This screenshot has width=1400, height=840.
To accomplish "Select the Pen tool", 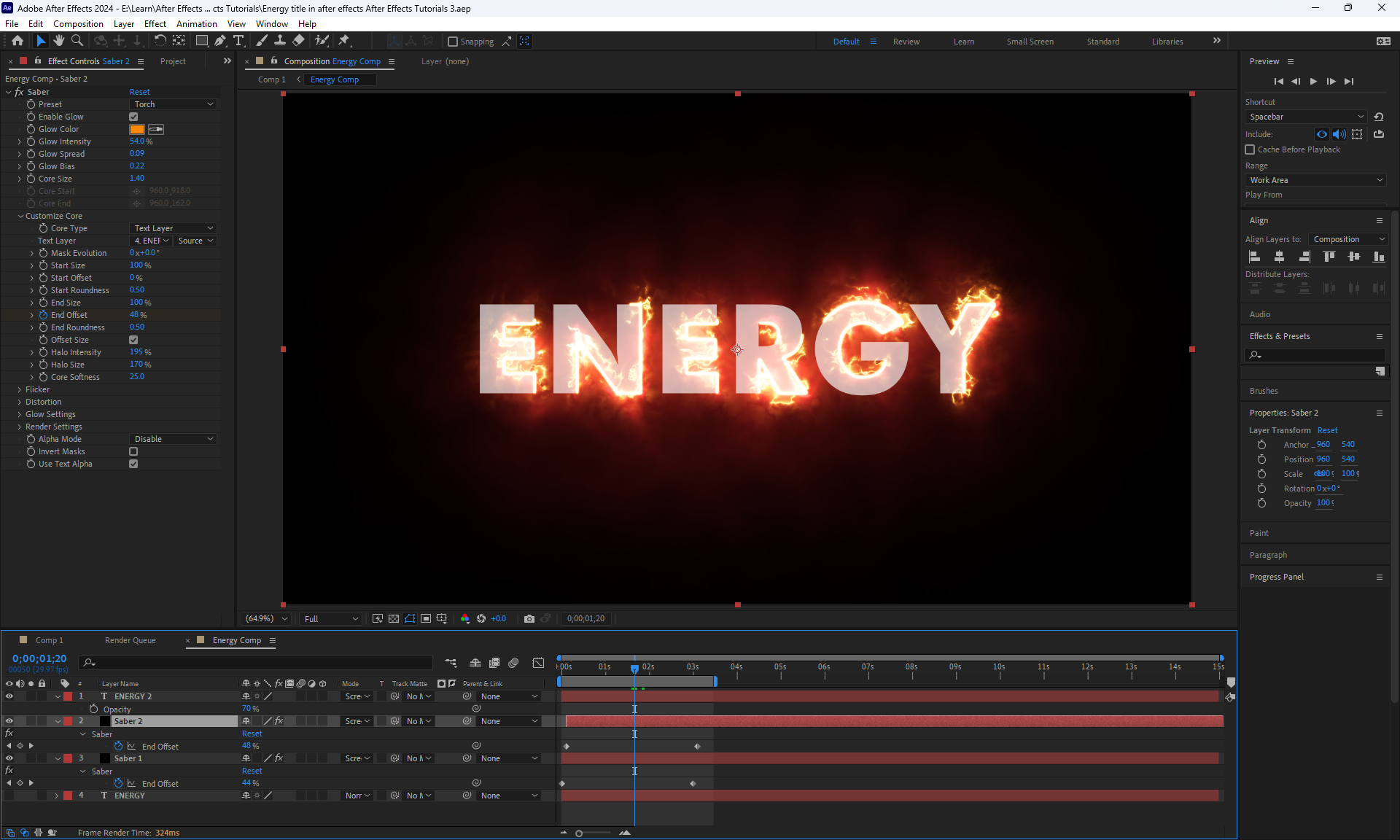I will pos(220,41).
